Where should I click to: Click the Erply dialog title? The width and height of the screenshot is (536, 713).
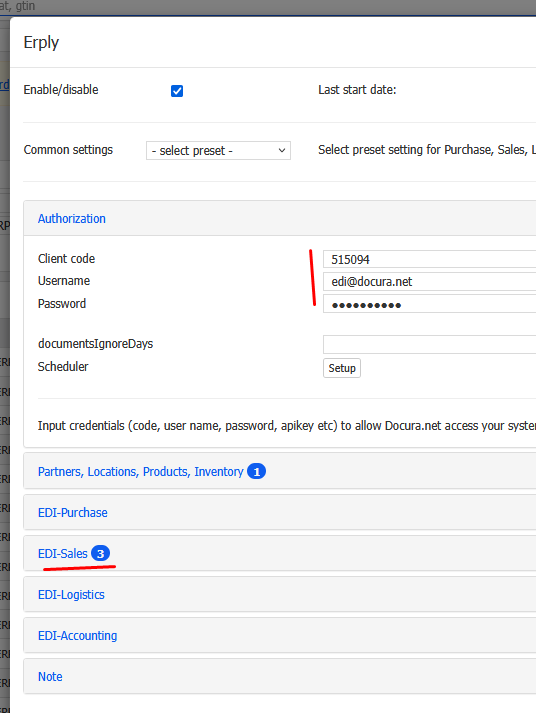(x=41, y=42)
